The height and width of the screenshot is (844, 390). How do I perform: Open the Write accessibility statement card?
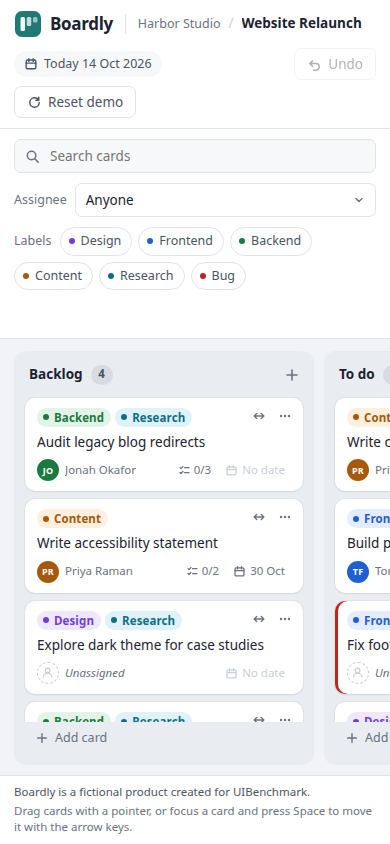pos(164,546)
